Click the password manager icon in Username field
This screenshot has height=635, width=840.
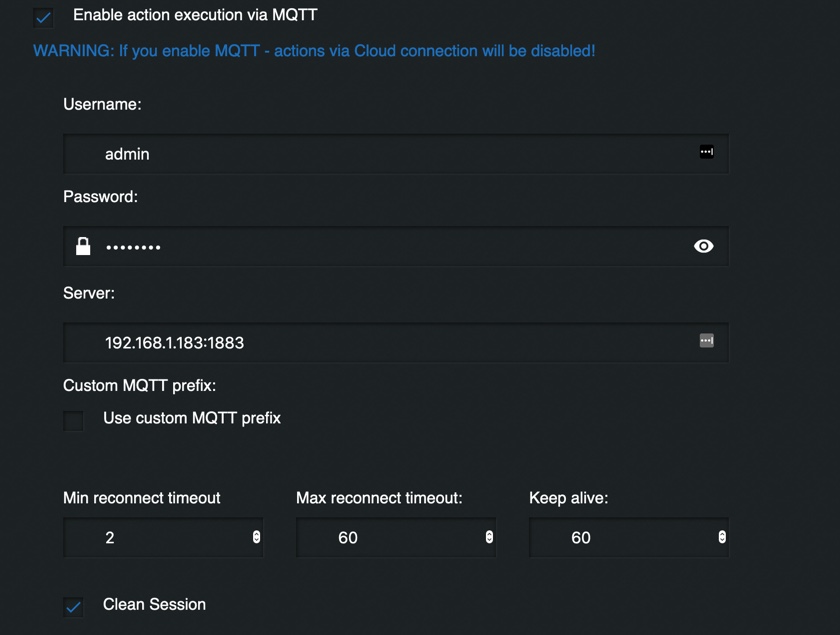tap(707, 152)
